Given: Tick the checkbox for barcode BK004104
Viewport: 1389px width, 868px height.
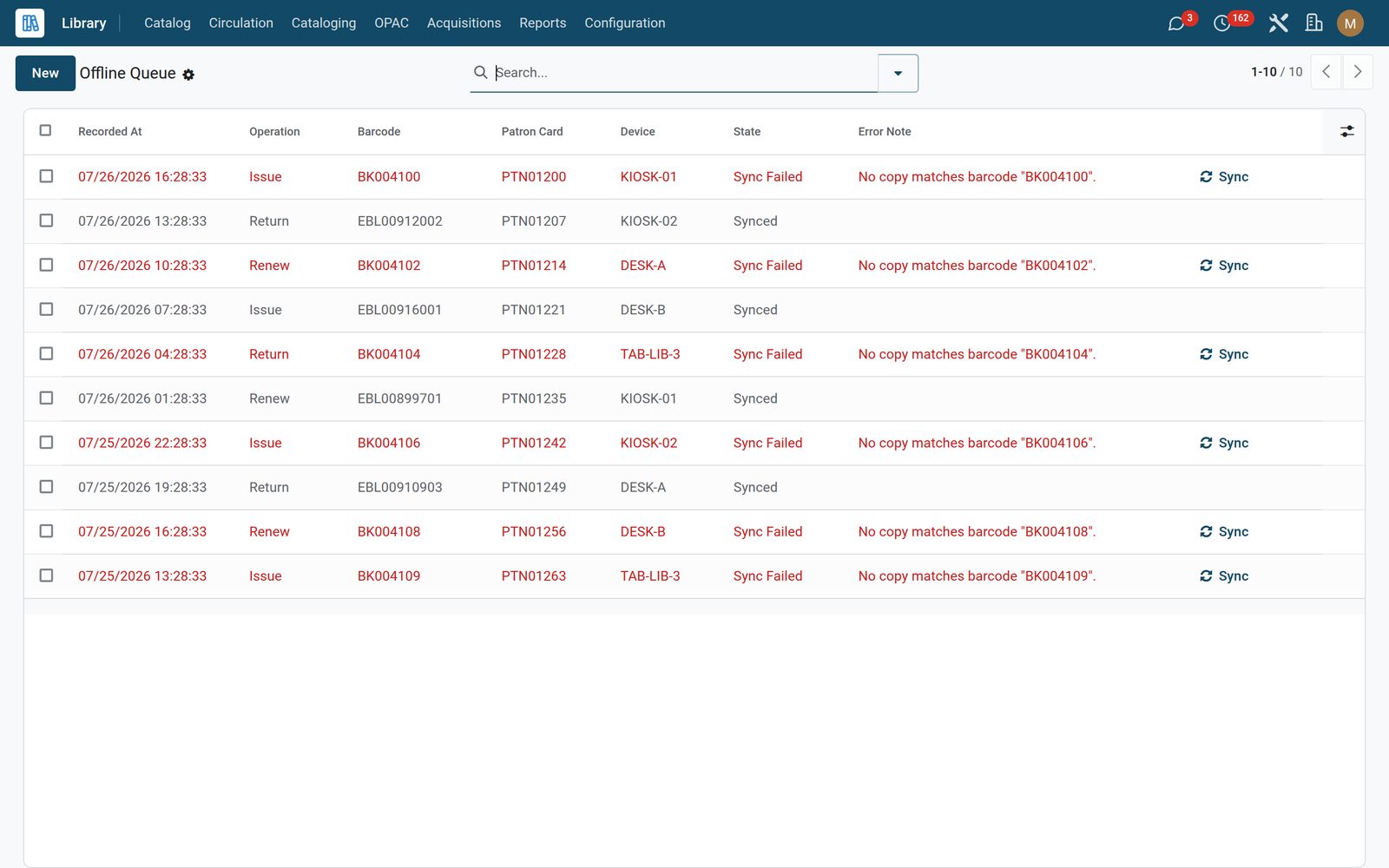Looking at the screenshot, I should click(x=47, y=353).
